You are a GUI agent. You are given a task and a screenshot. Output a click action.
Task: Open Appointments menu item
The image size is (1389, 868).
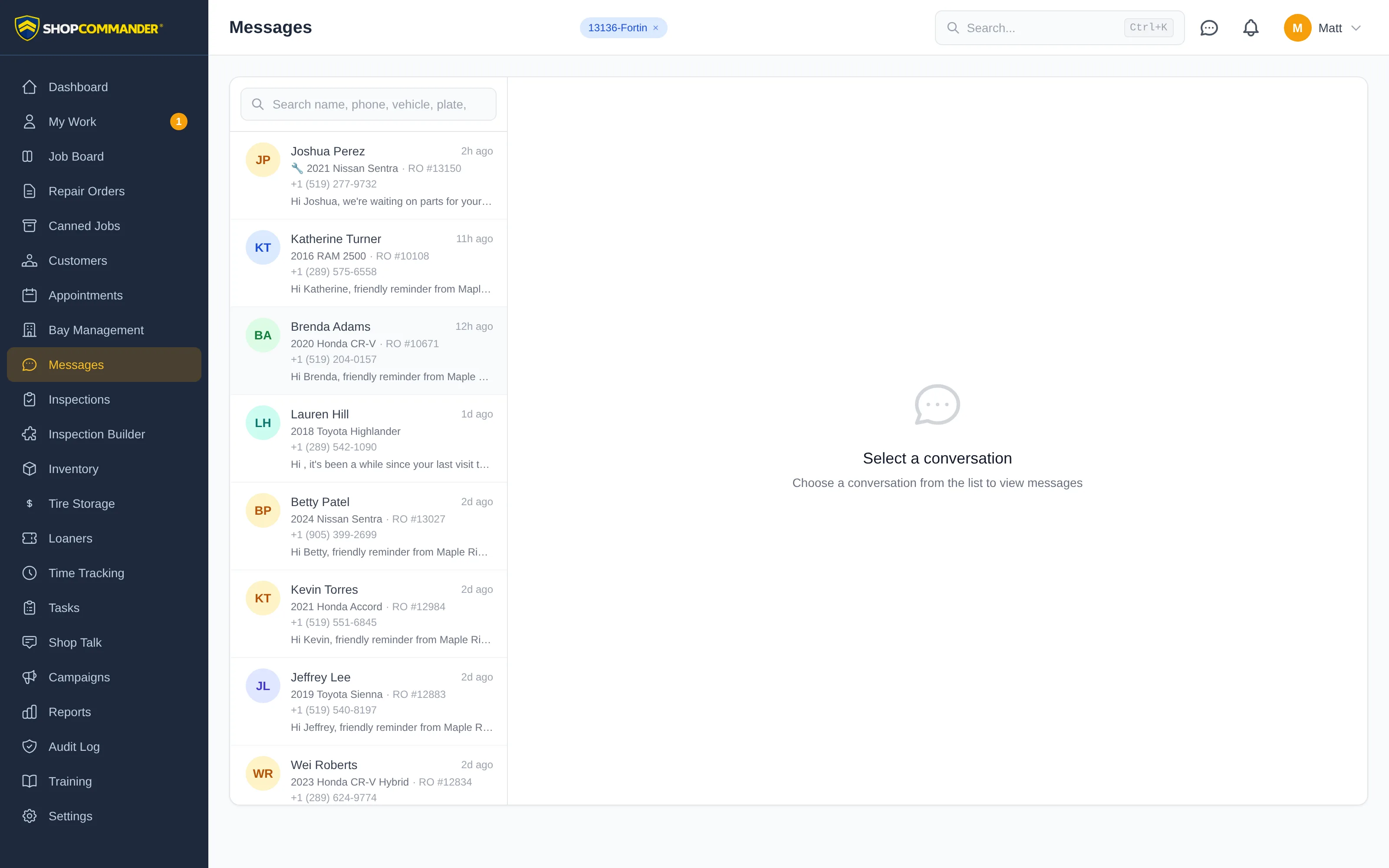(x=104, y=295)
